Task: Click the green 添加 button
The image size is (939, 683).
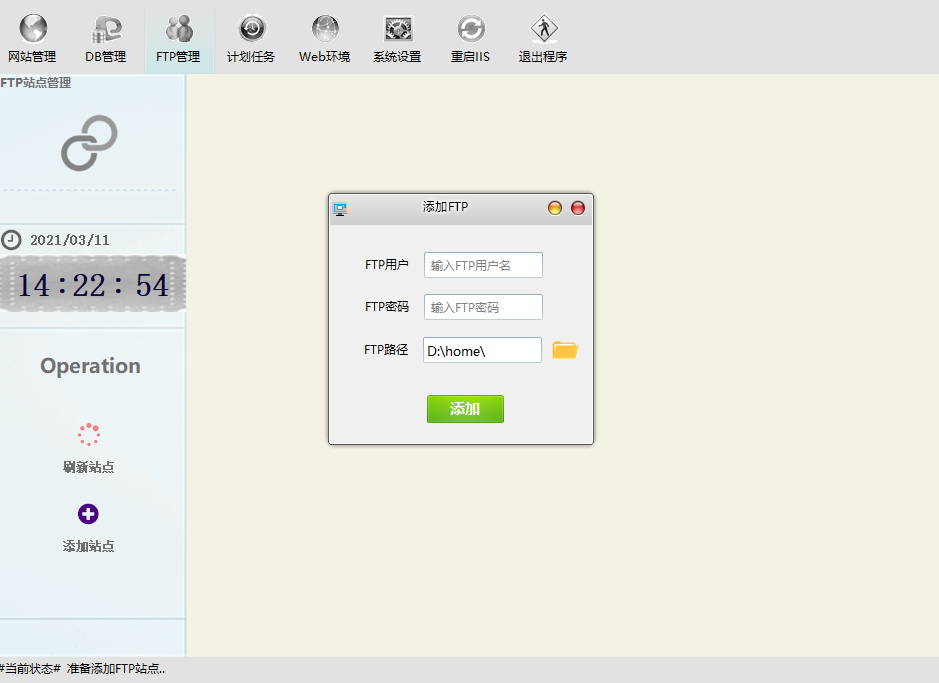Action: point(465,409)
